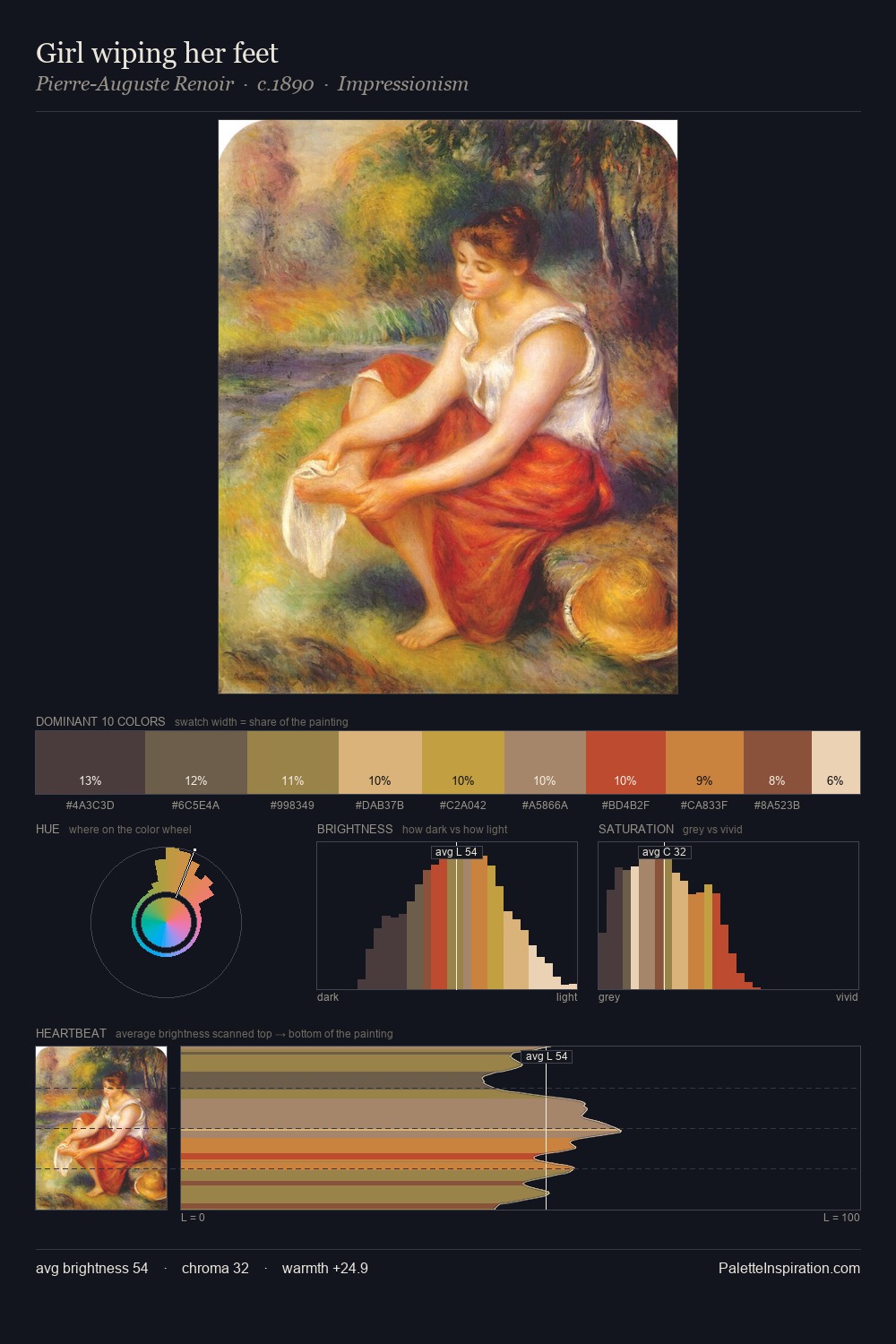Click the main Renoir painting image
This screenshot has height=1344, width=896.
pos(448,407)
